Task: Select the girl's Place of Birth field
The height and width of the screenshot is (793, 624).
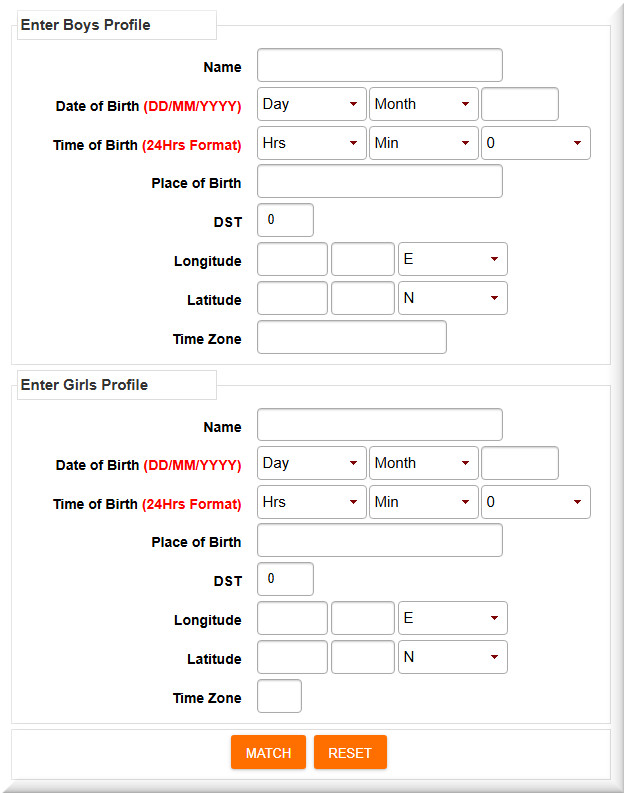Action: 379,541
